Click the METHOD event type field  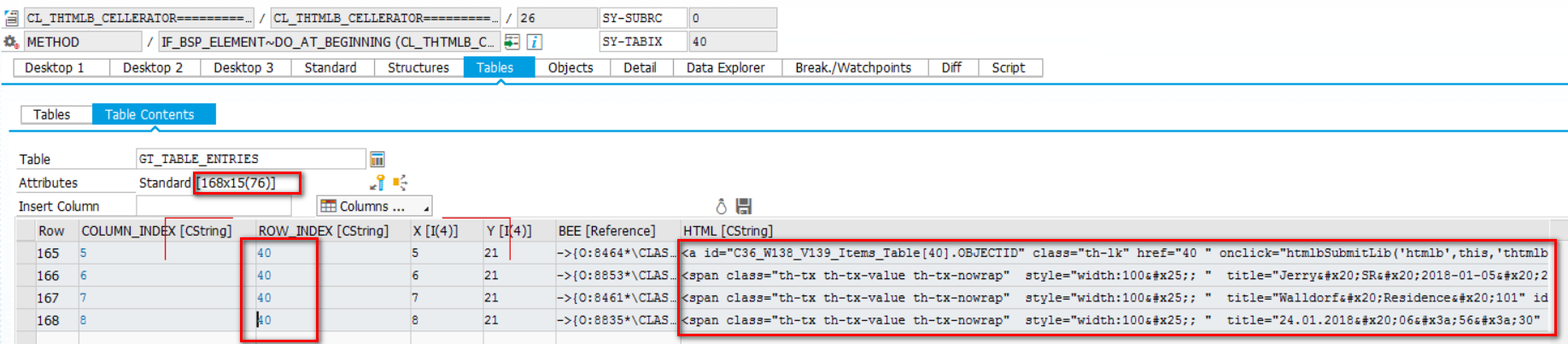(x=83, y=41)
